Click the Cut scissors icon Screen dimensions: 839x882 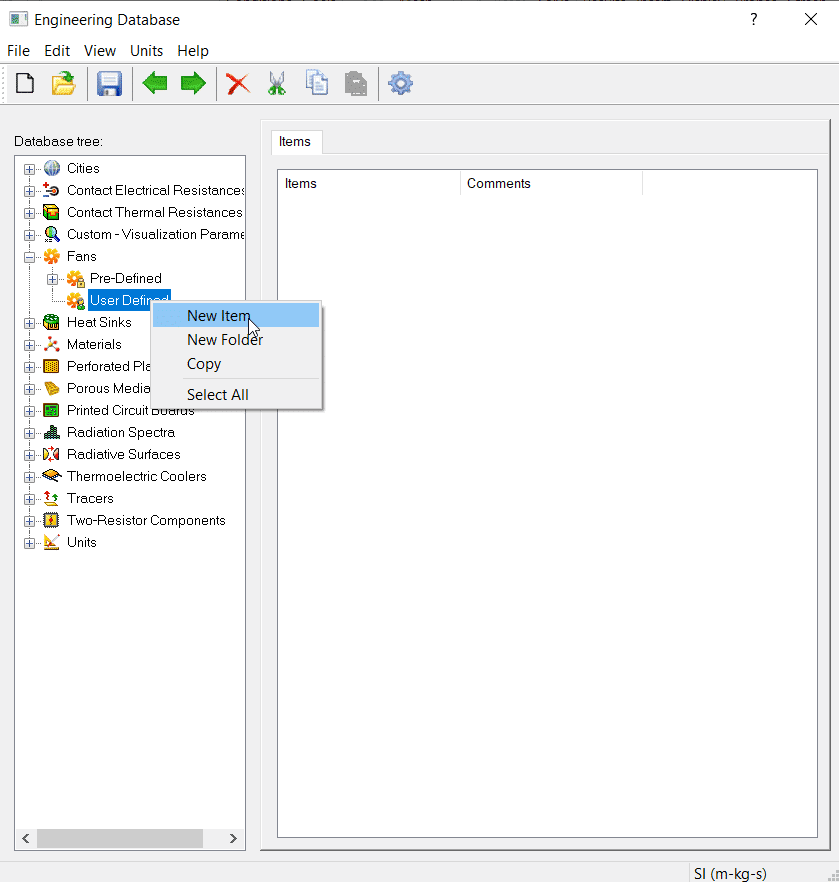click(x=277, y=84)
